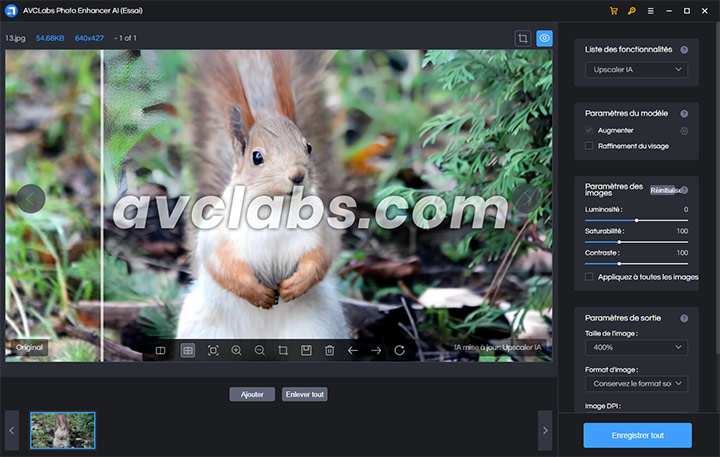Click the Enregistrer tout button
Viewport: 720px width, 457px height.
(x=637, y=435)
